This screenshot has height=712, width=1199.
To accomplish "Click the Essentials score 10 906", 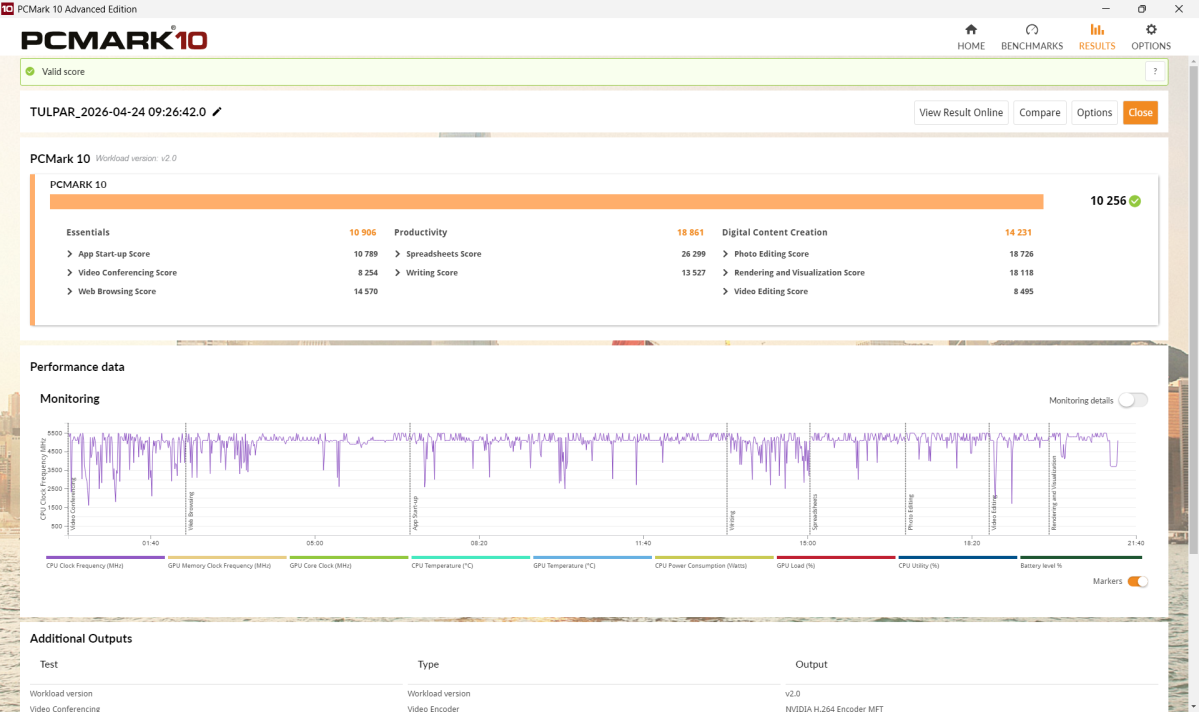I will point(362,232).
